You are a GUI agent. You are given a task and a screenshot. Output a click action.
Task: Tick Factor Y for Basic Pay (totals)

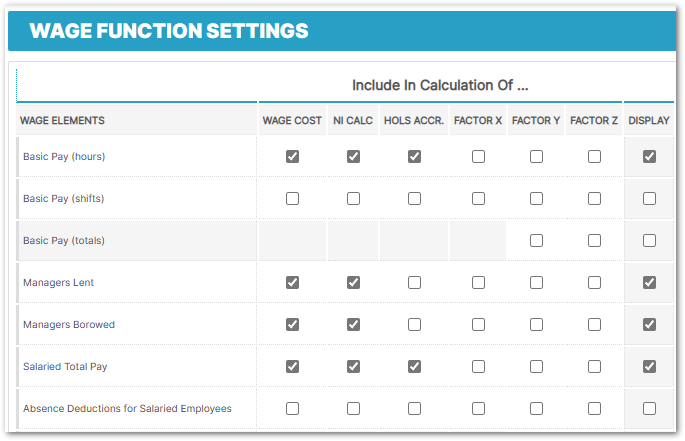tap(536, 241)
